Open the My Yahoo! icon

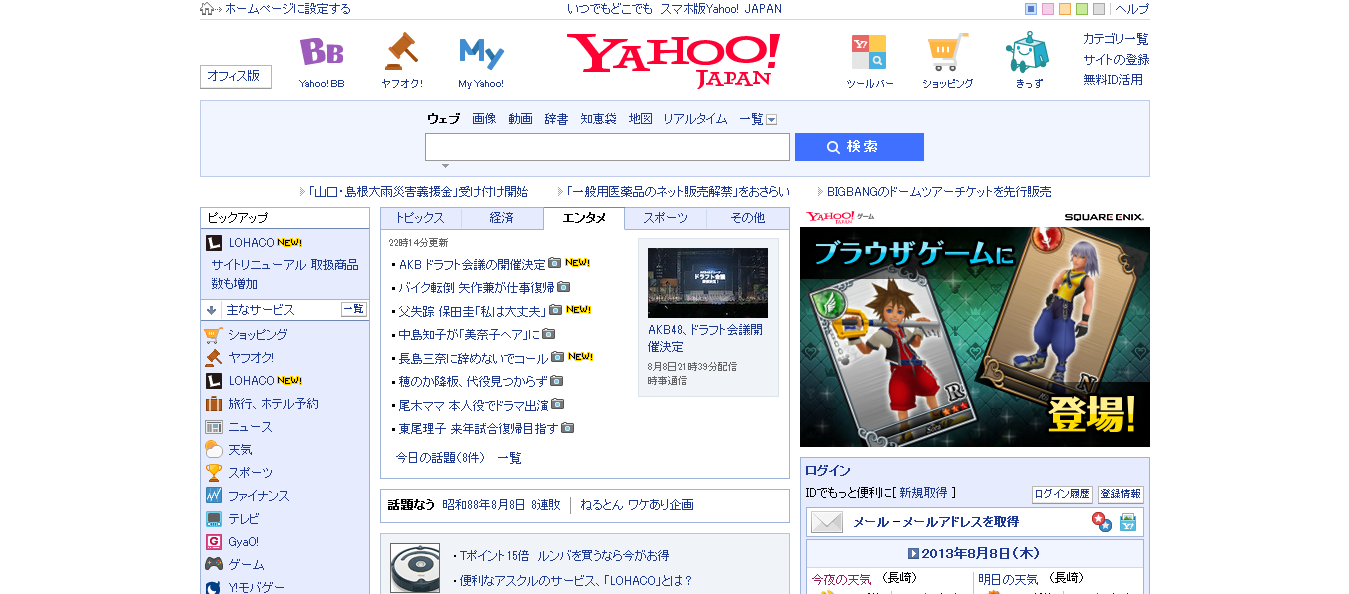click(x=481, y=52)
